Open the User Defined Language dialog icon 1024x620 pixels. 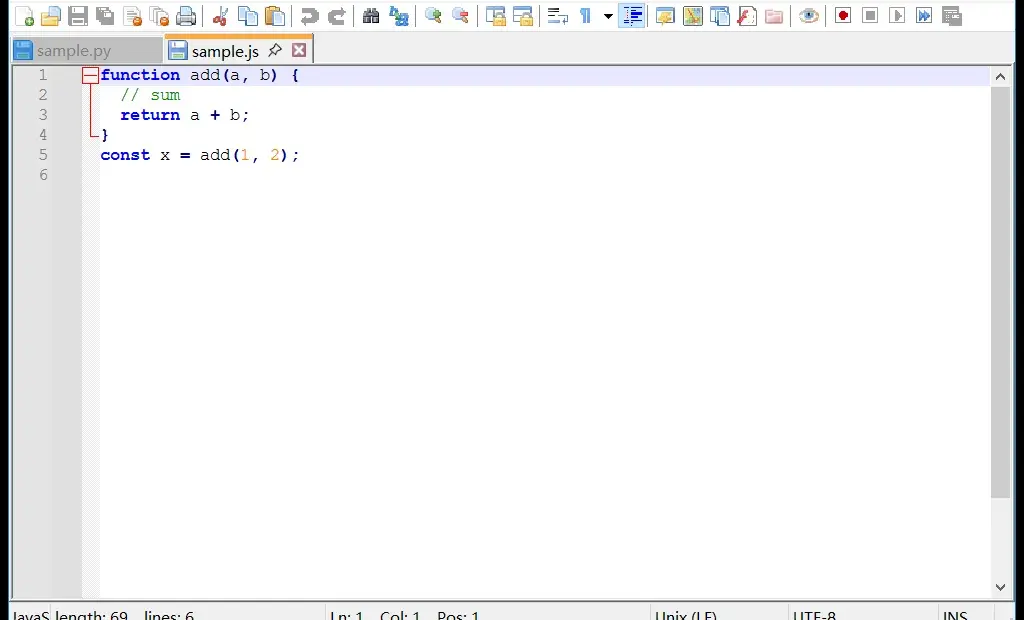click(x=665, y=16)
